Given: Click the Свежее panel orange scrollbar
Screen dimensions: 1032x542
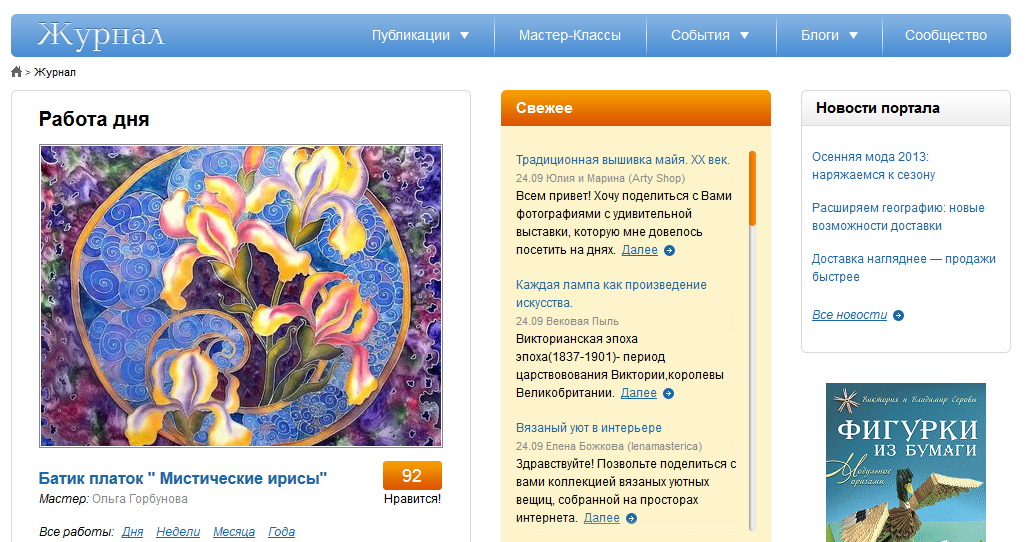Looking at the screenshot, I should [752, 189].
